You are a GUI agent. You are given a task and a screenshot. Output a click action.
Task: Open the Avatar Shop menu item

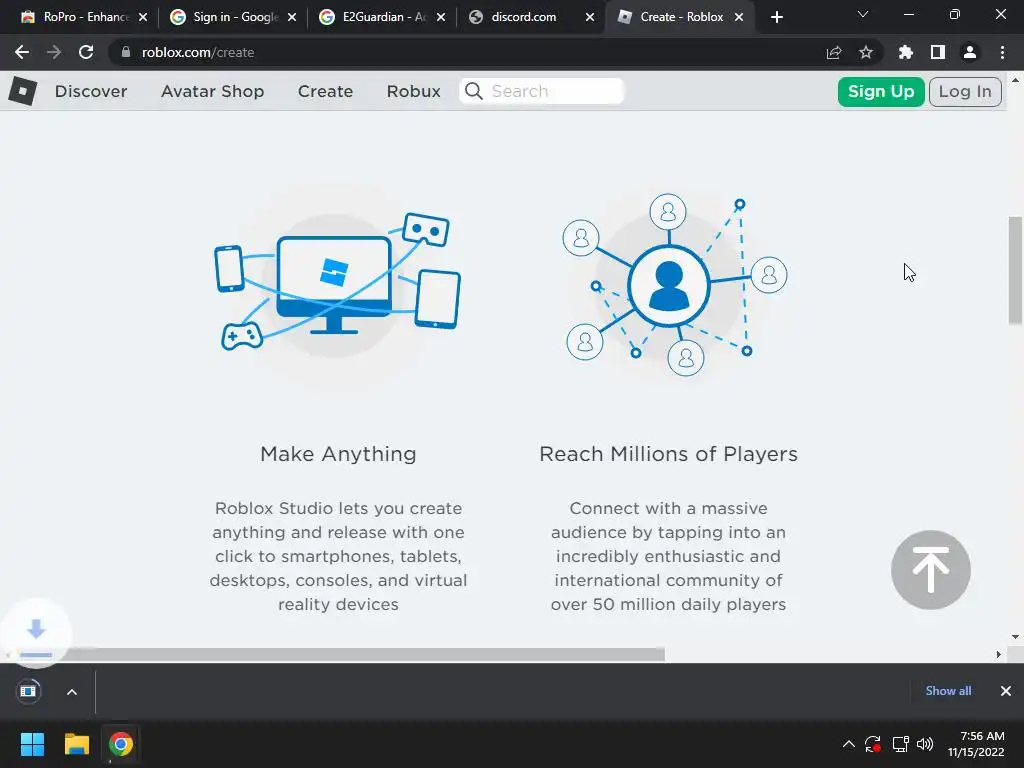tap(212, 91)
